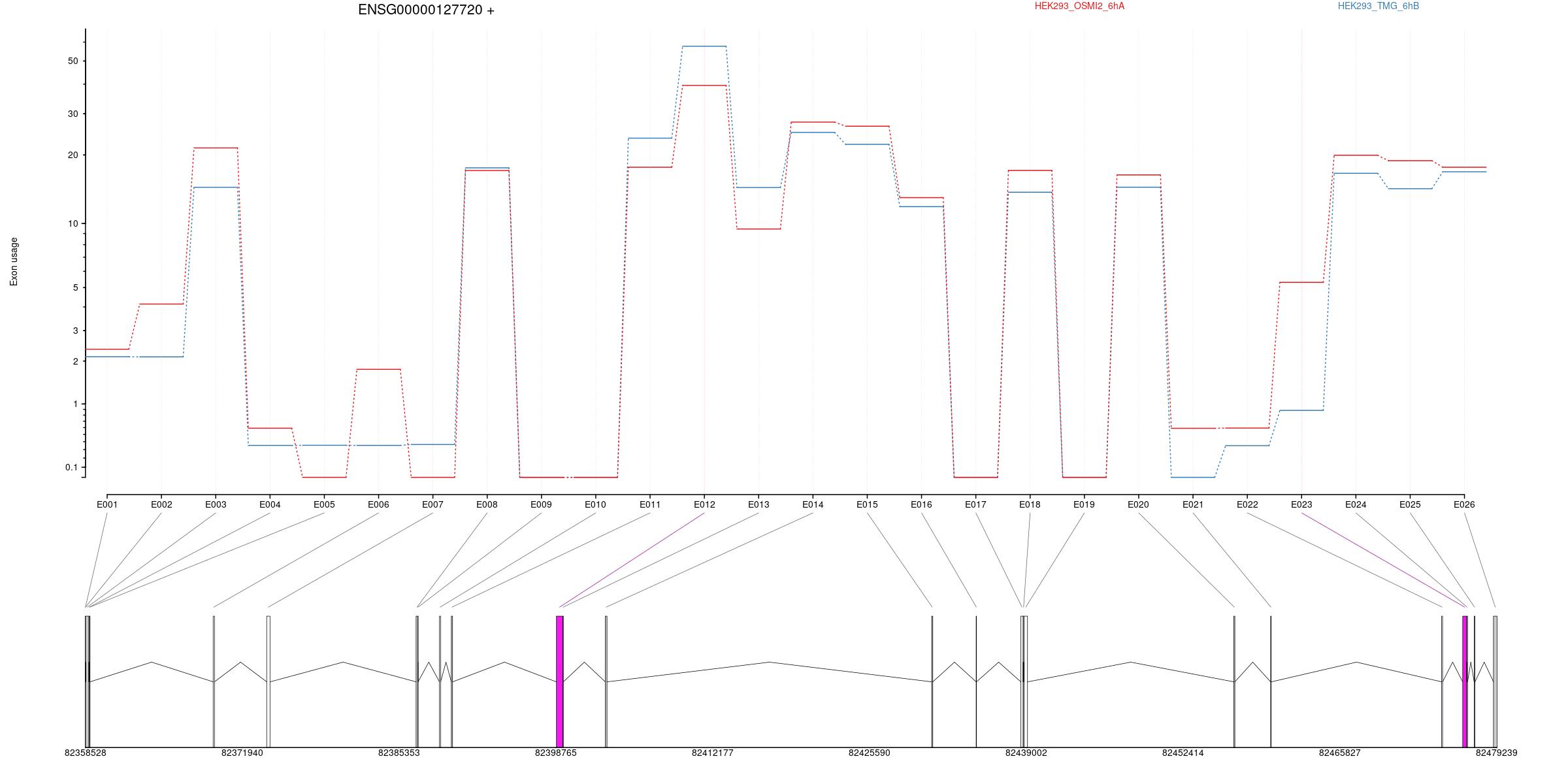This screenshot has height=784, width=1568.
Task: Click y-axis tick value 0.1
Action: [x=71, y=467]
